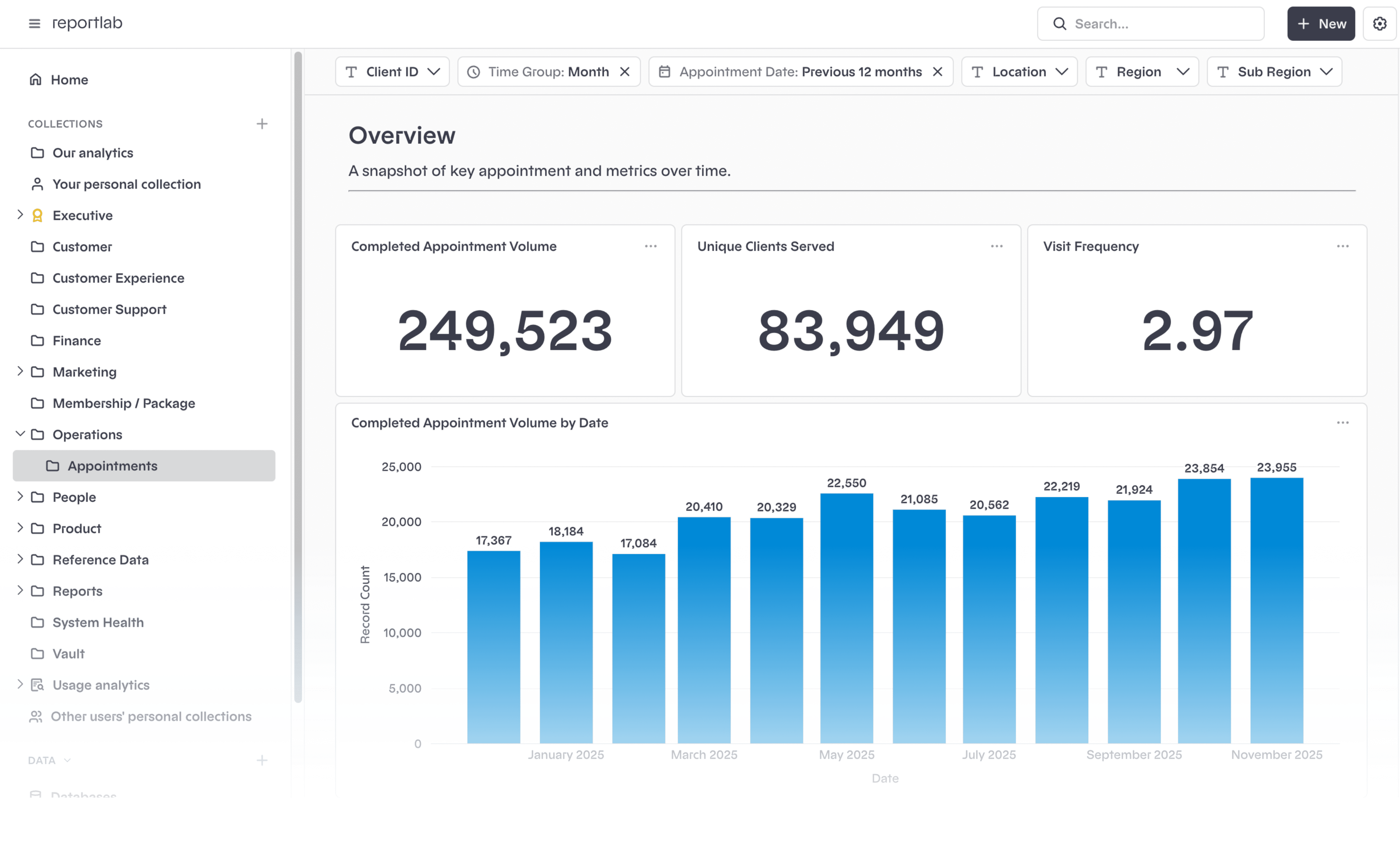Open the bar chart card's ellipsis menu
Screen dimensions: 1400x859
[x=1343, y=423]
